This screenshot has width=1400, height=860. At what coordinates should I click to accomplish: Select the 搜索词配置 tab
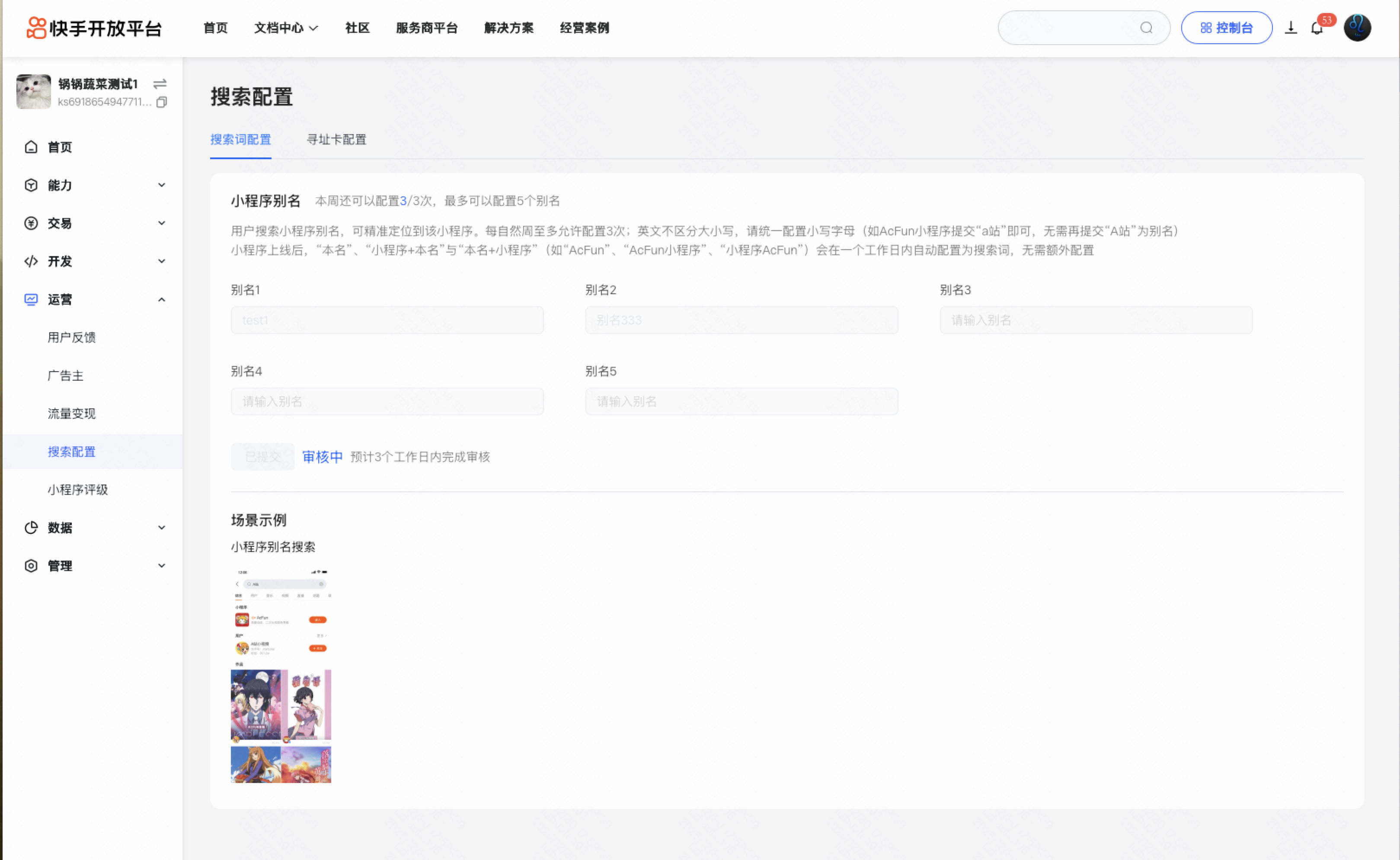[240, 139]
